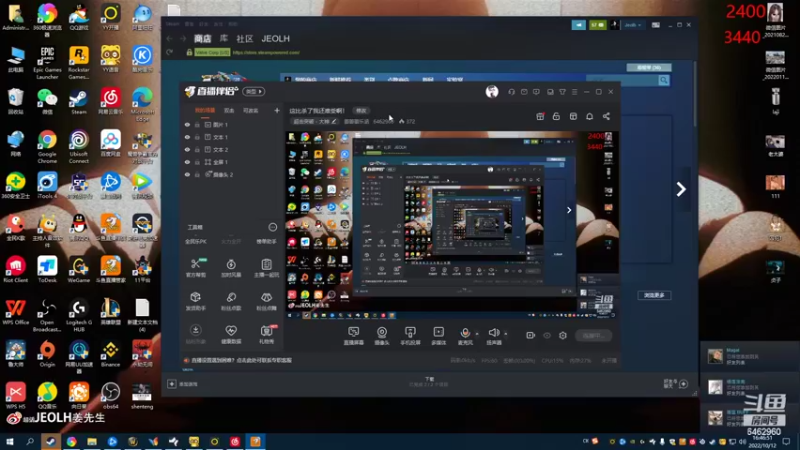The height and width of the screenshot is (450, 800).
Task: Open the fan song-request microphone tool
Action: 231,301
